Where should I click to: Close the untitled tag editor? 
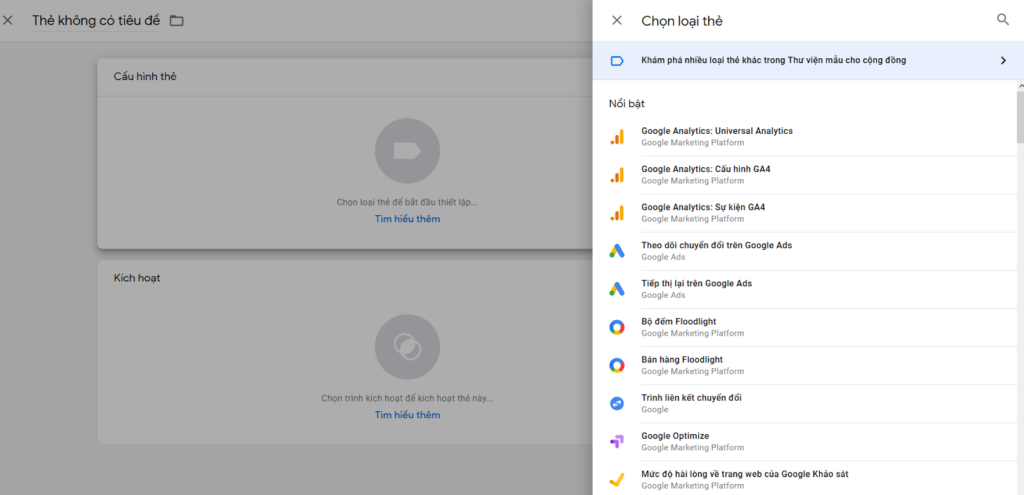click(8, 20)
